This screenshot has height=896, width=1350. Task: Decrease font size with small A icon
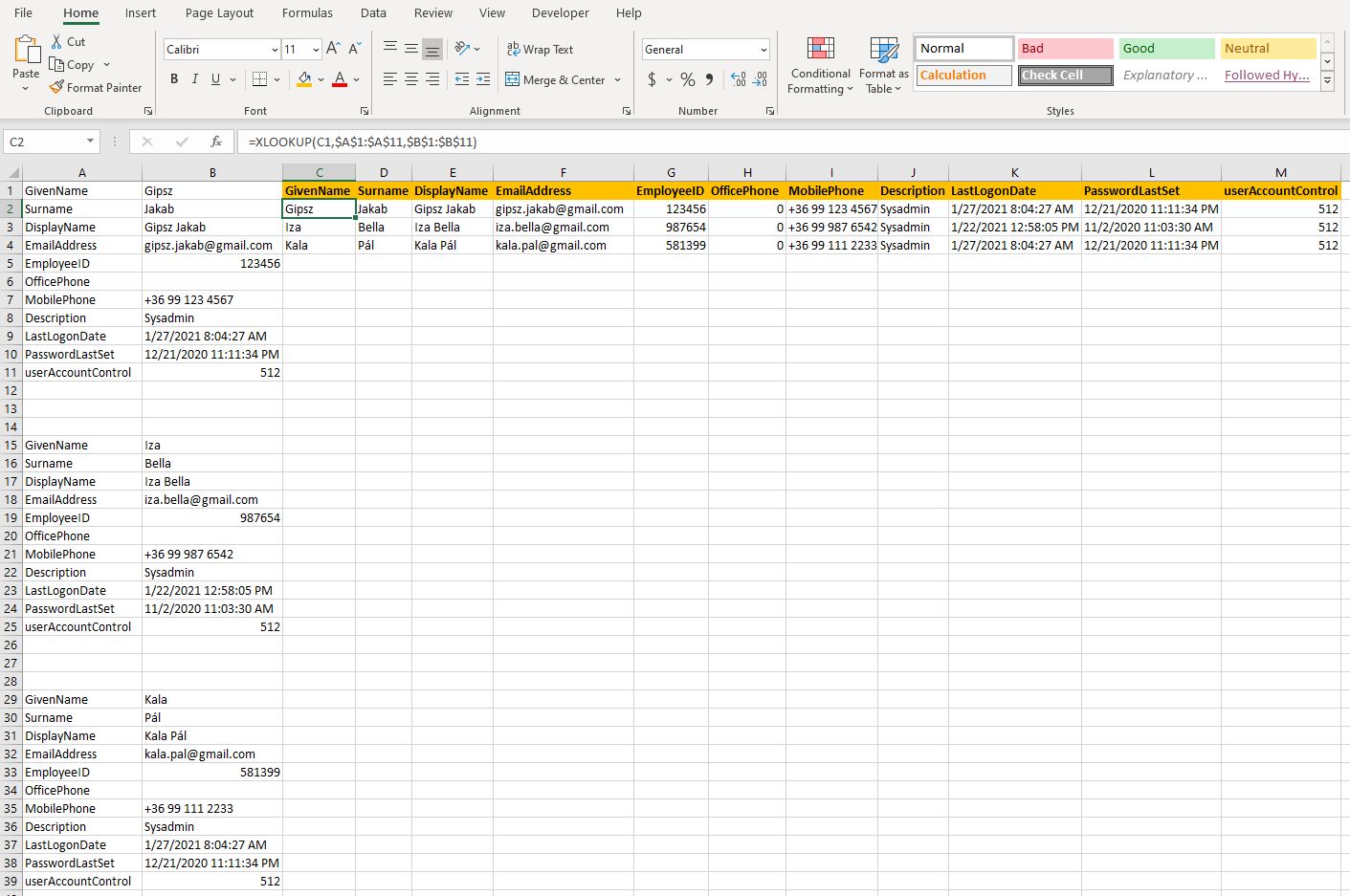click(x=354, y=49)
